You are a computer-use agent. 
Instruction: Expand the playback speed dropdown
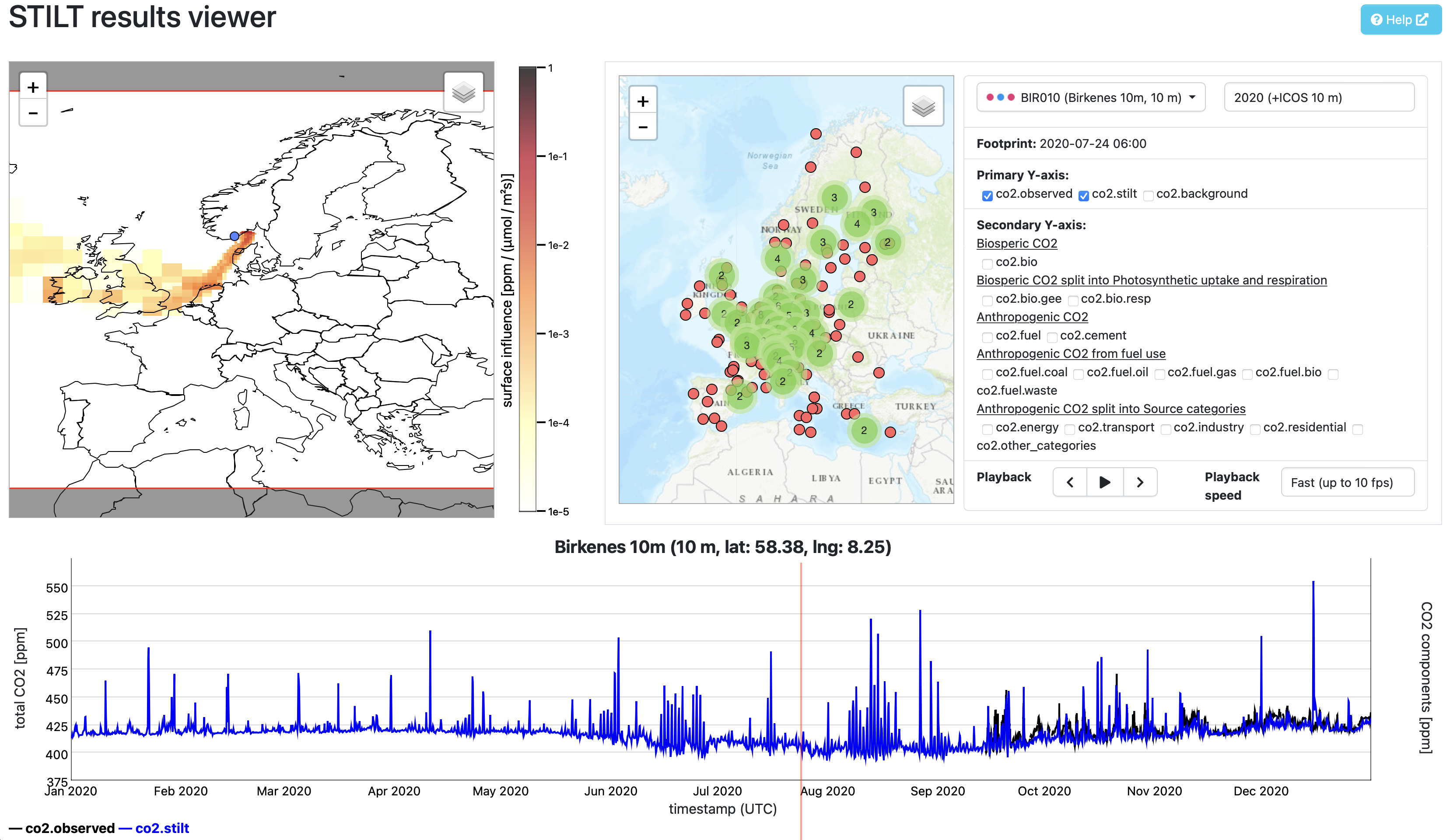(1347, 482)
